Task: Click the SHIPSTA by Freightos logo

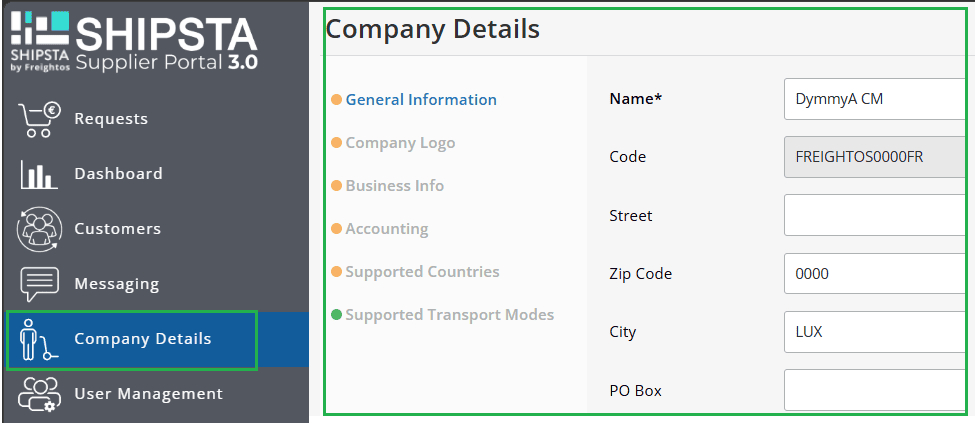Action: 134,42
